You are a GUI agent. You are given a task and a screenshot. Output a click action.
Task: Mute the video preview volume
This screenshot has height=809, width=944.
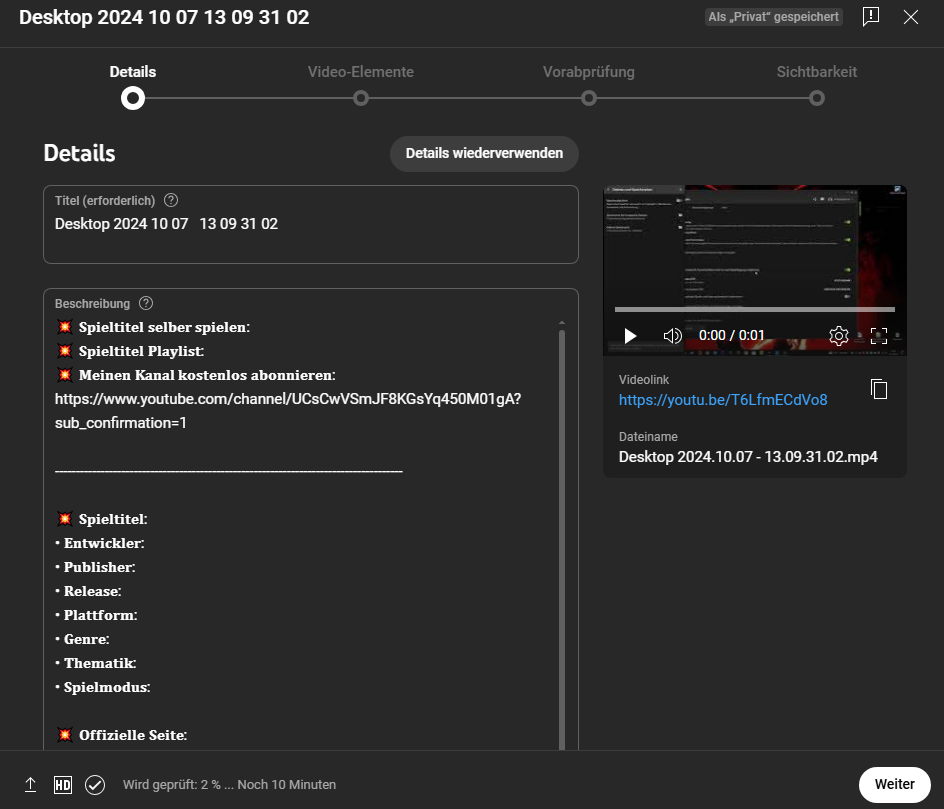[x=673, y=336]
